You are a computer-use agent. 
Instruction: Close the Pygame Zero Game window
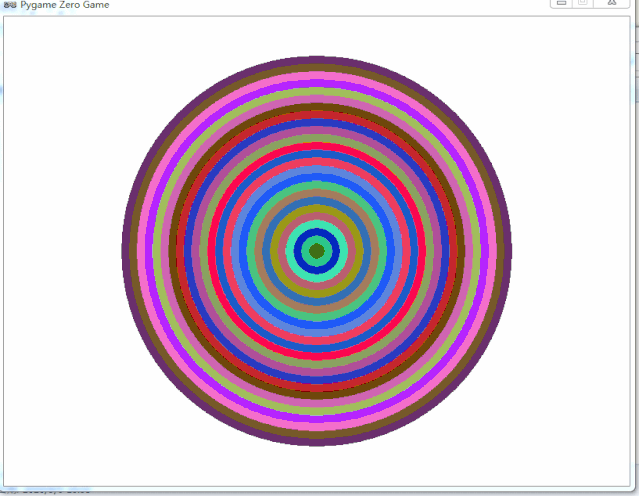(x=612, y=3)
